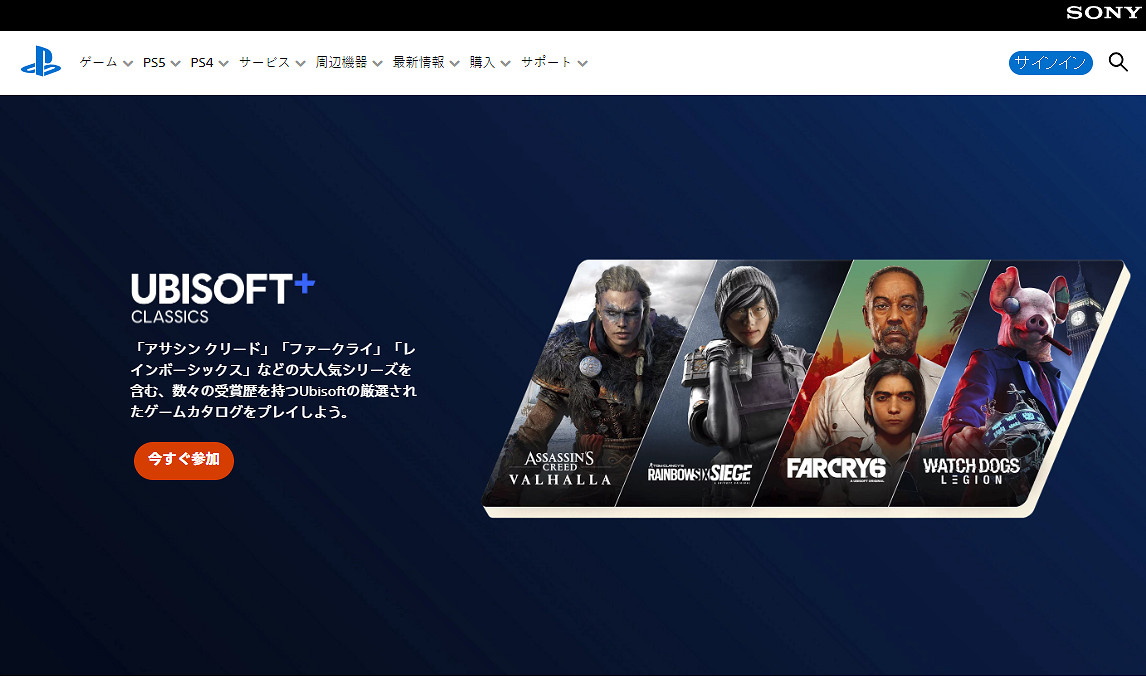Expand the 最新情報 dropdown chevron
Viewport: 1146px width, 677px height.
[x=454, y=62]
